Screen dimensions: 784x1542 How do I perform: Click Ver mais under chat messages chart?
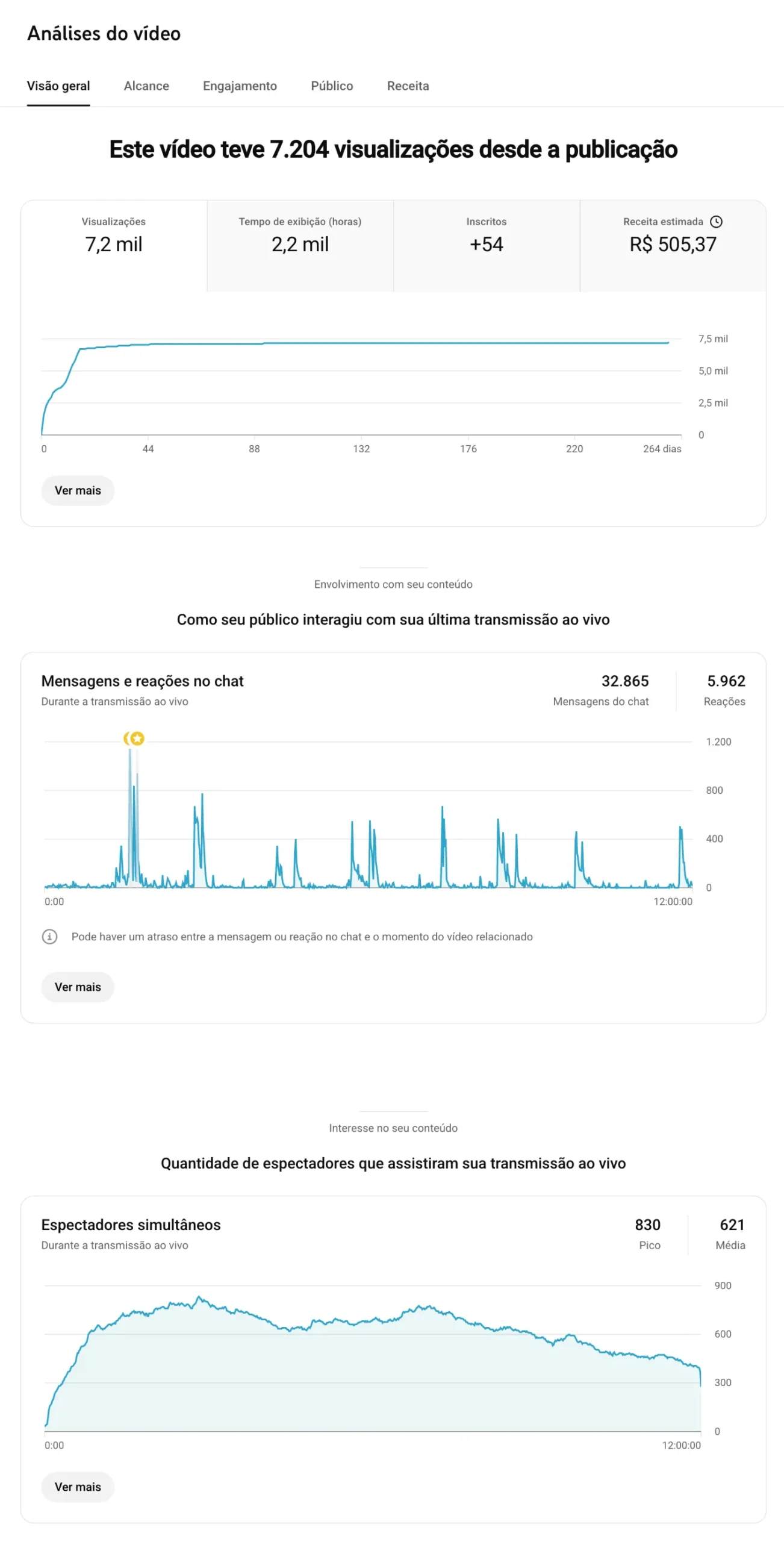point(78,987)
